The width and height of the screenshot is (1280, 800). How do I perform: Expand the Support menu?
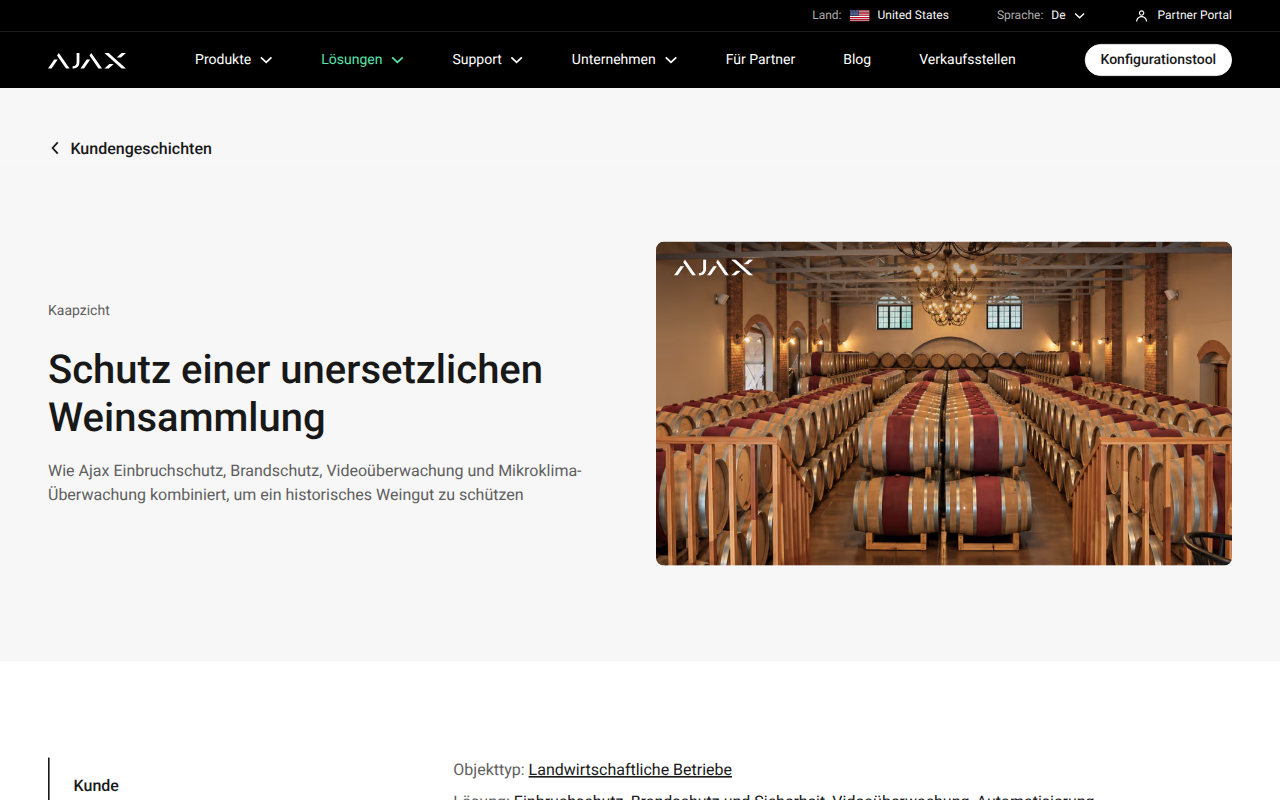pos(487,60)
